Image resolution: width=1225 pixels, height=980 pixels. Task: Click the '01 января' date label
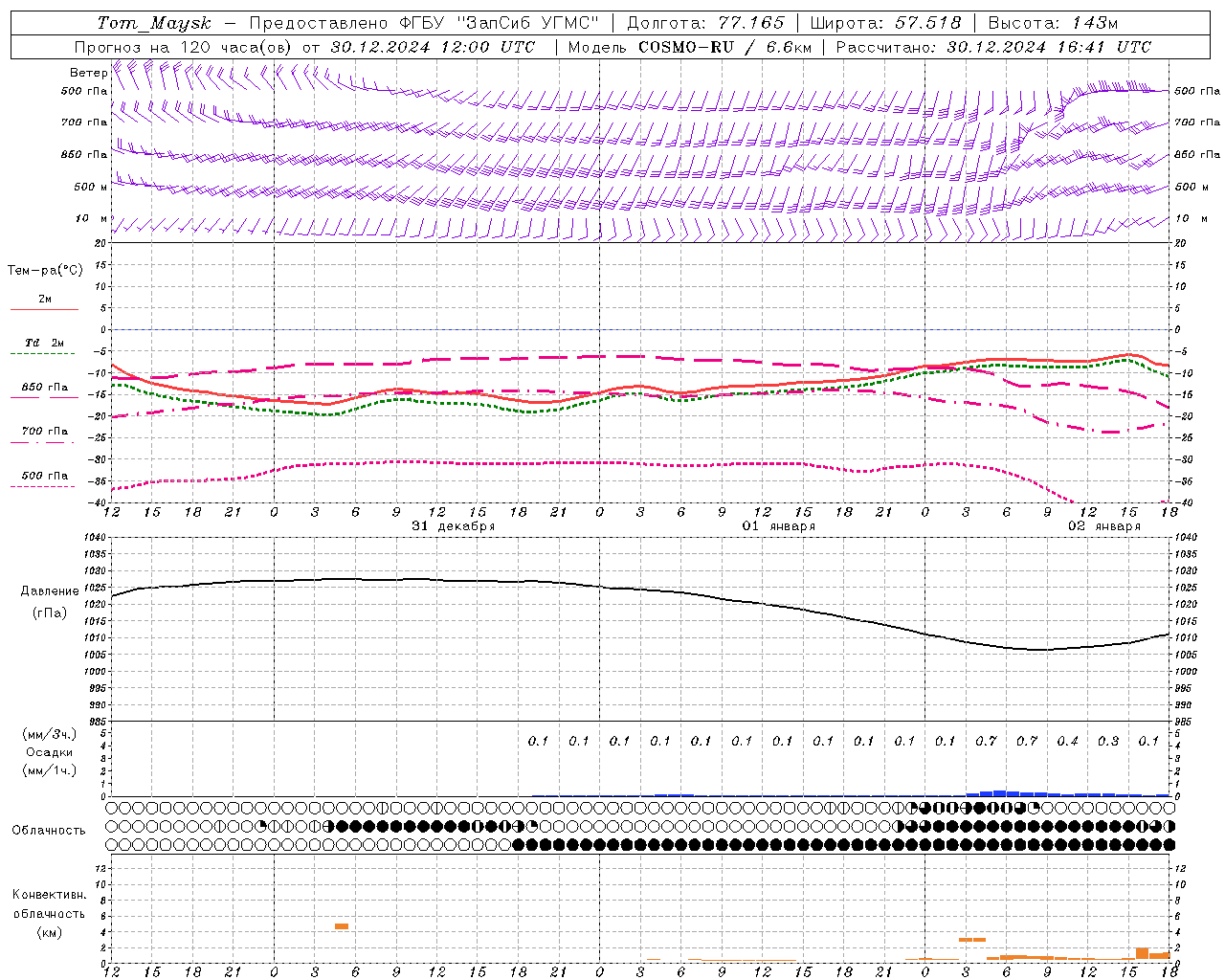coord(779,525)
